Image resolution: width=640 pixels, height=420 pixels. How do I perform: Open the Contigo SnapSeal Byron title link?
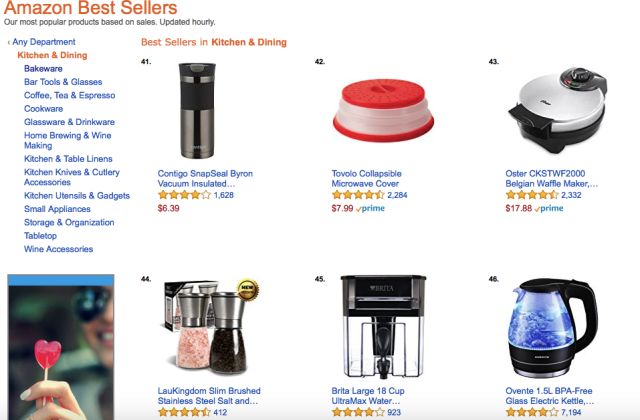(x=205, y=178)
